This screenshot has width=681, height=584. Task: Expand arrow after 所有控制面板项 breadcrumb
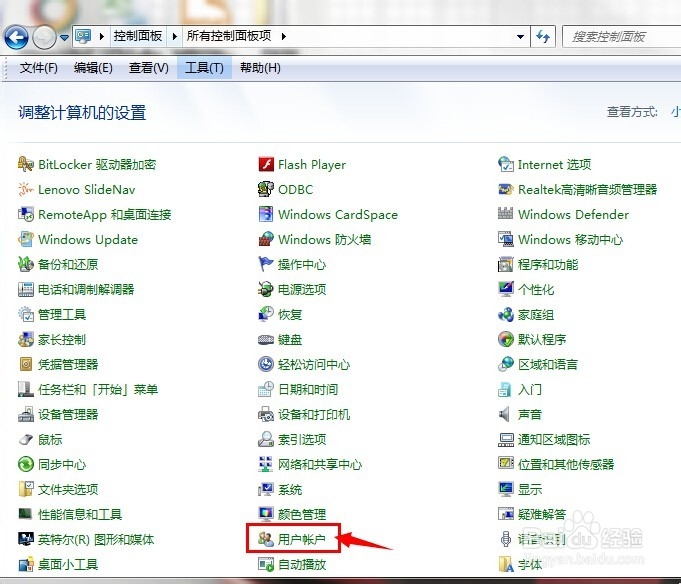pos(284,36)
